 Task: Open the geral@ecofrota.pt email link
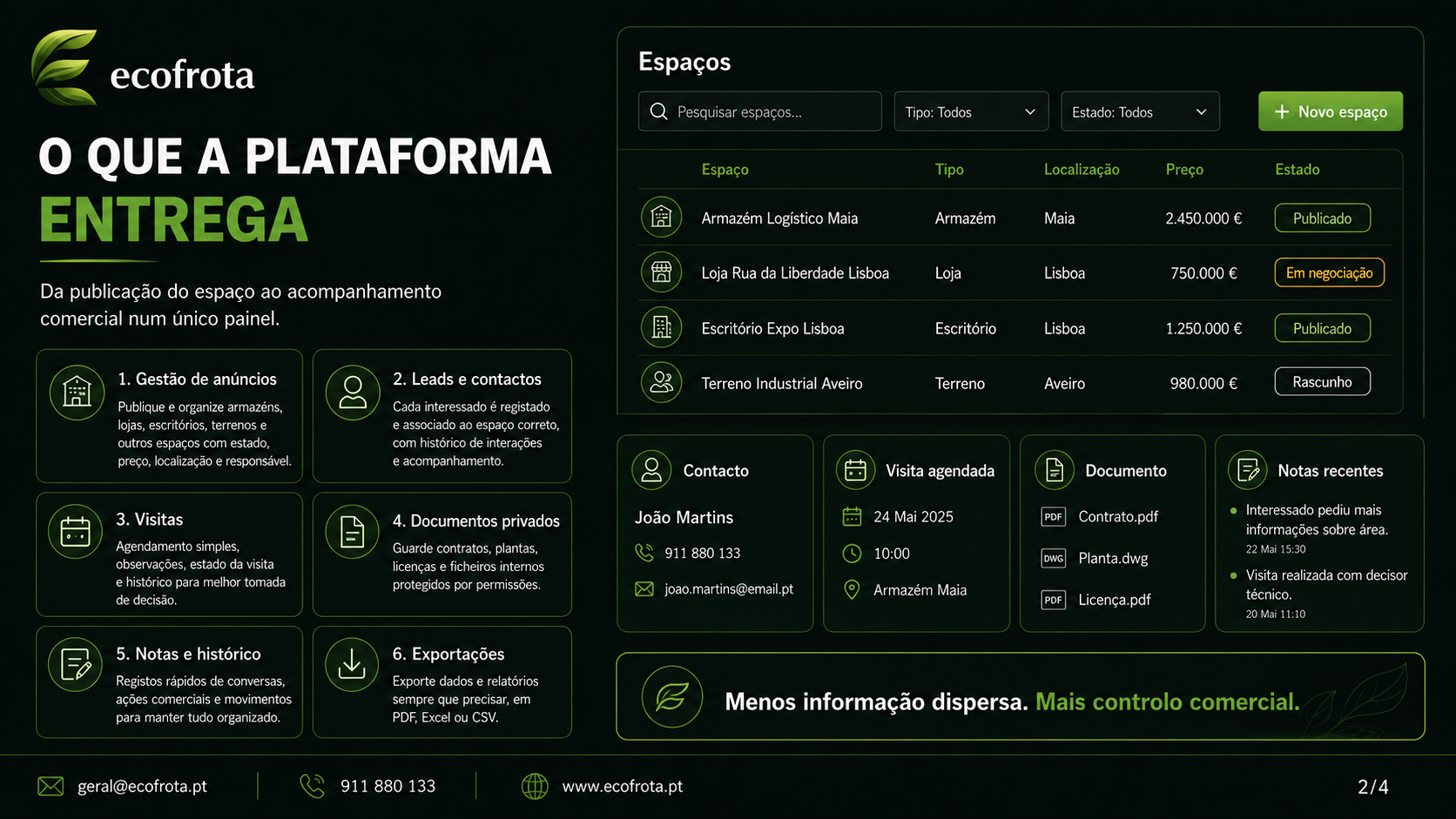pyautogui.click(x=142, y=786)
